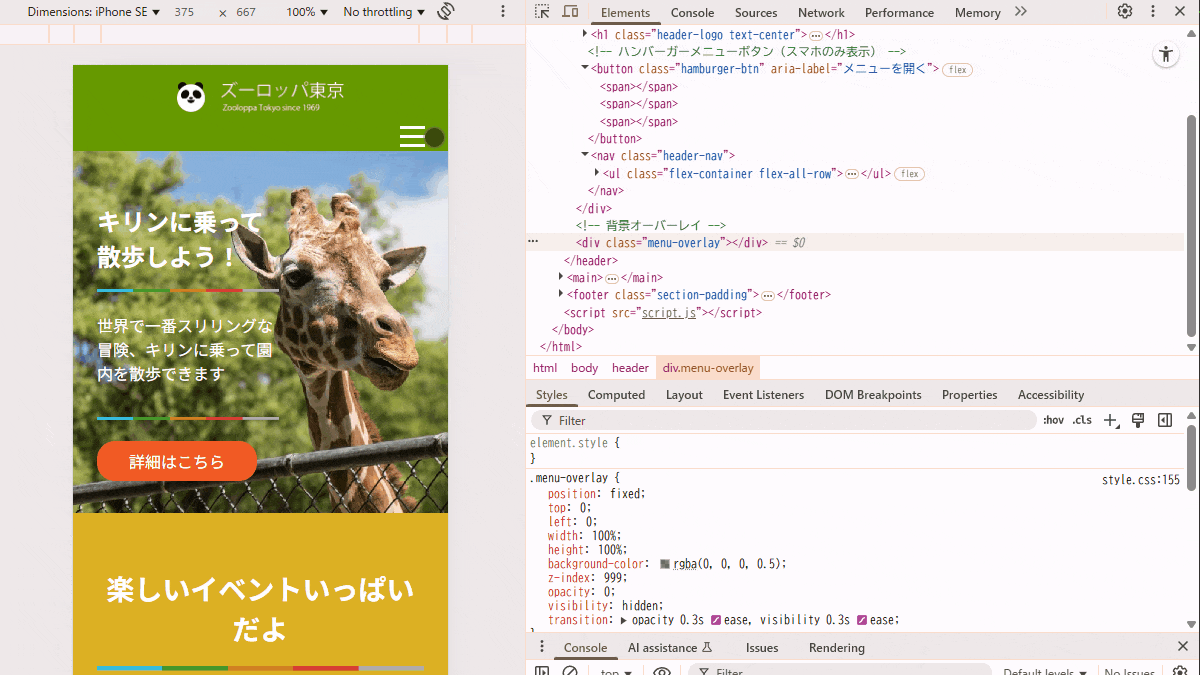This screenshot has height=675, width=1200.
Task: Expand the ul flex-container node
Action: tap(598, 173)
